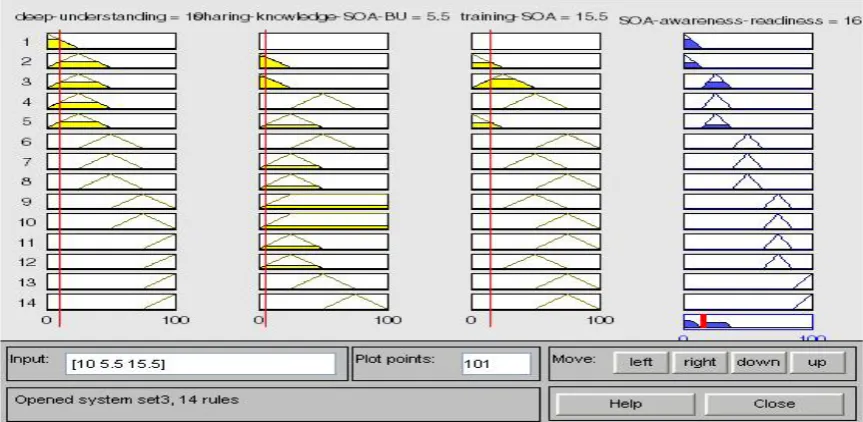The height and width of the screenshot is (422, 863).
Task: Click the aggregated output plot with red marker
Action: [x=748, y=321]
